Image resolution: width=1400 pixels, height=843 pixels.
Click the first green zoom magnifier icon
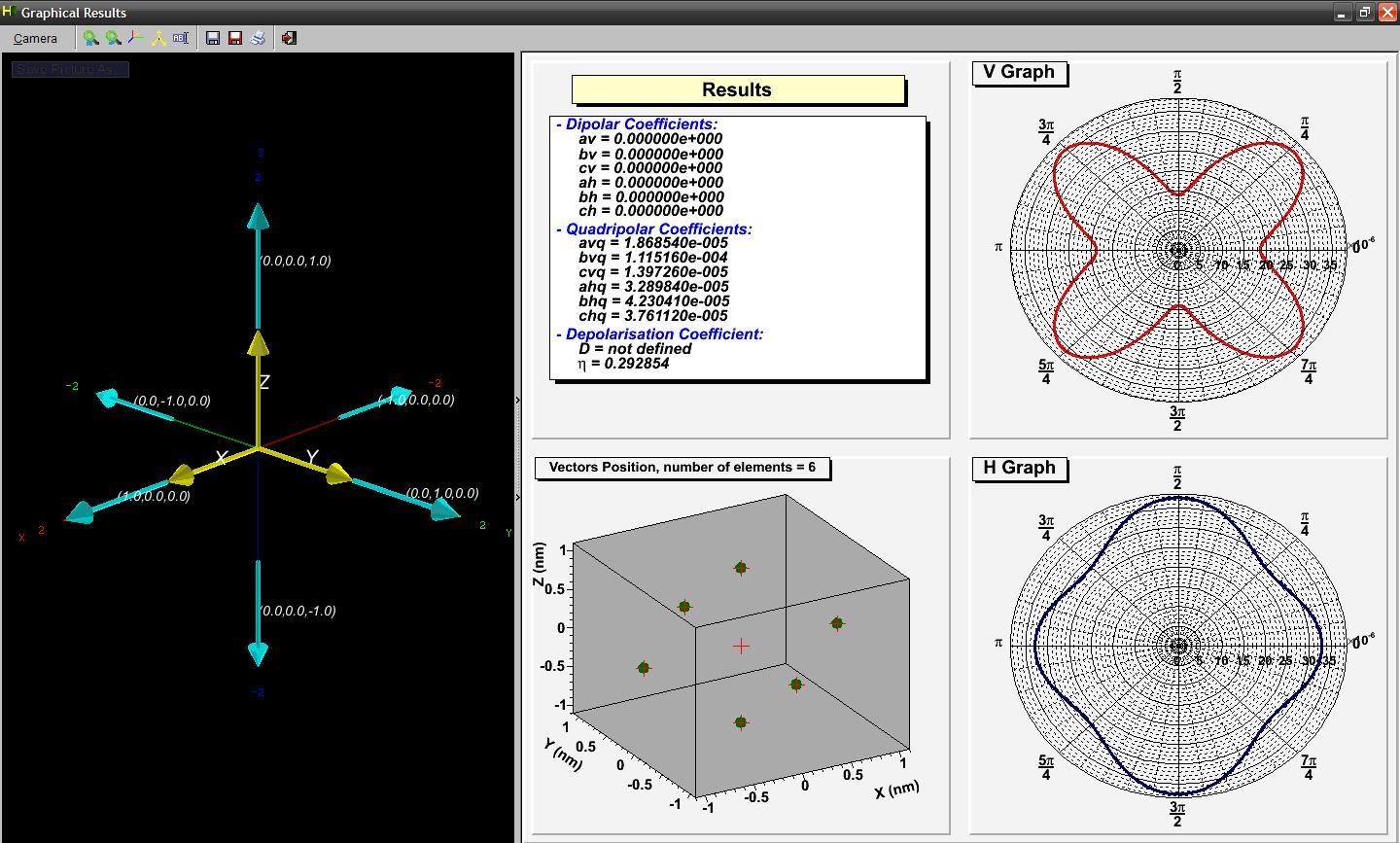[90, 38]
